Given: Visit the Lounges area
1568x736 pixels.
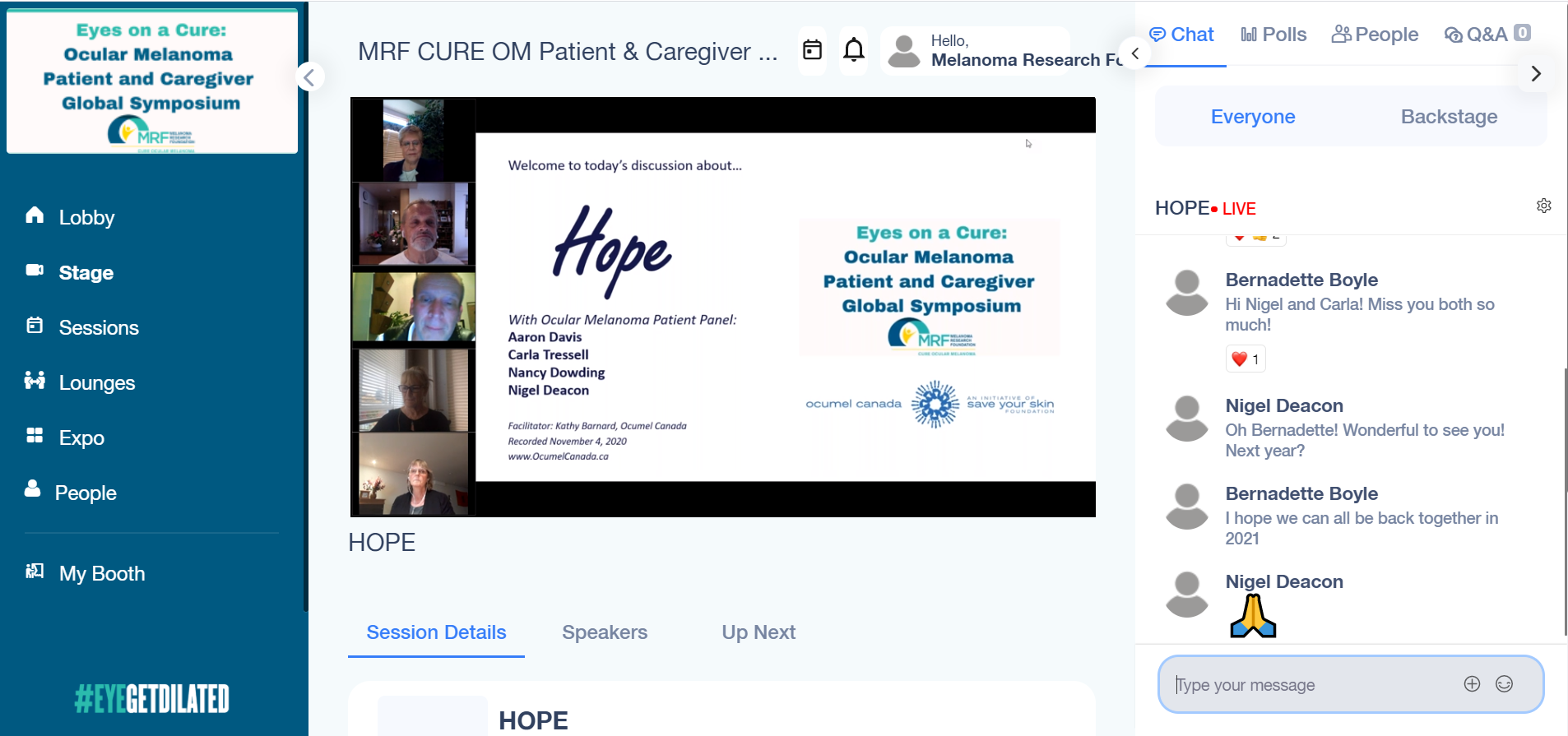Looking at the screenshot, I should tap(96, 383).
